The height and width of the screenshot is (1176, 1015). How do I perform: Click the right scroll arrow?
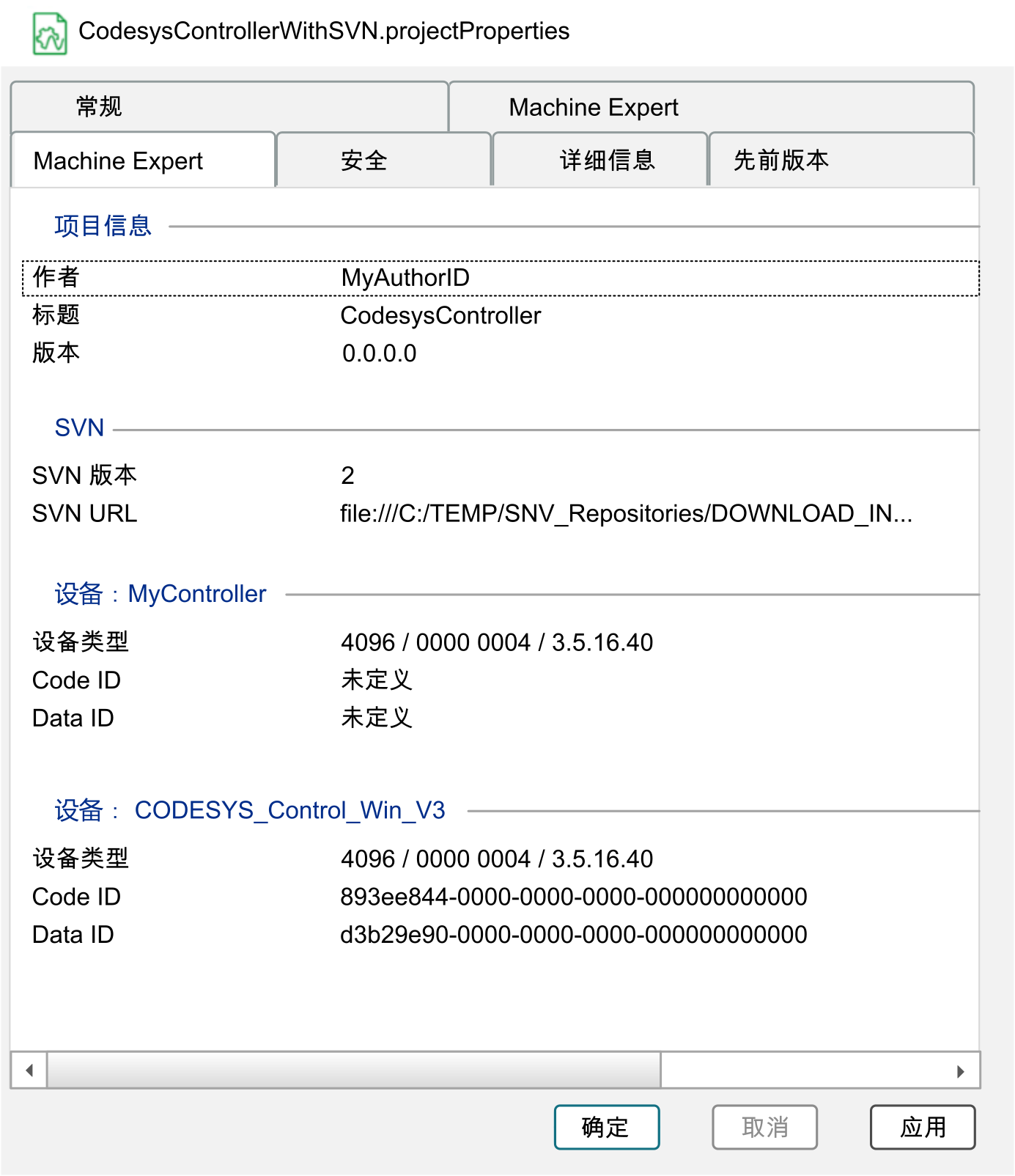pos(960,1071)
